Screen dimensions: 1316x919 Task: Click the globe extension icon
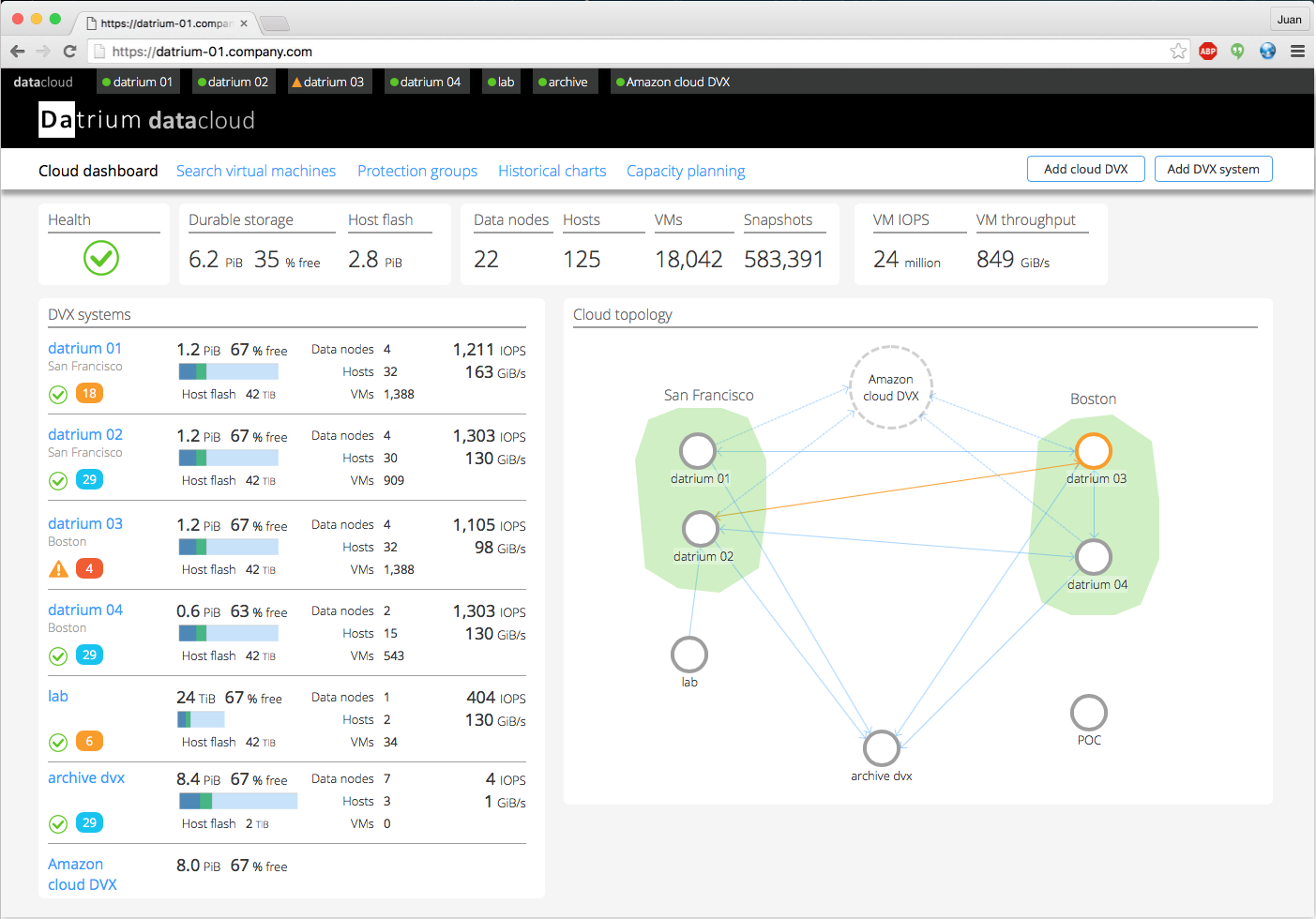coord(1268,52)
